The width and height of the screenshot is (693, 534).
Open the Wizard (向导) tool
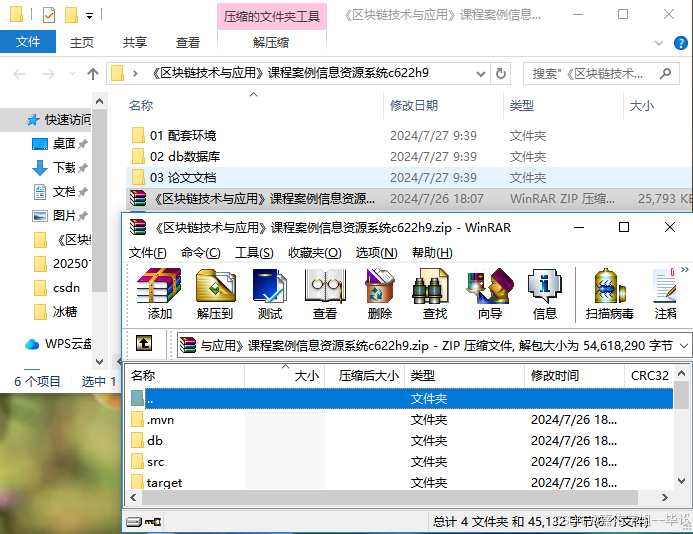(x=490, y=294)
